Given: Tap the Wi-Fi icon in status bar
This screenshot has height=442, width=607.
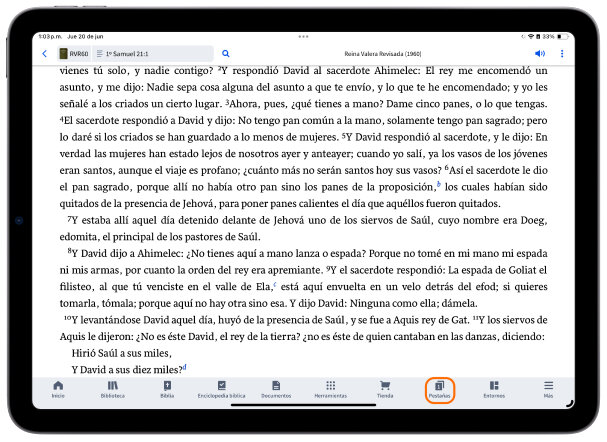Looking at the screenshot, I should click(x=531, y=36).
